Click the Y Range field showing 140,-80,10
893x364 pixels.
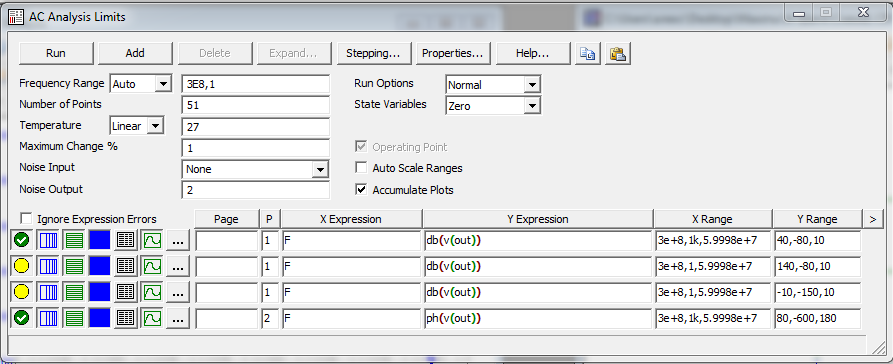817,266
